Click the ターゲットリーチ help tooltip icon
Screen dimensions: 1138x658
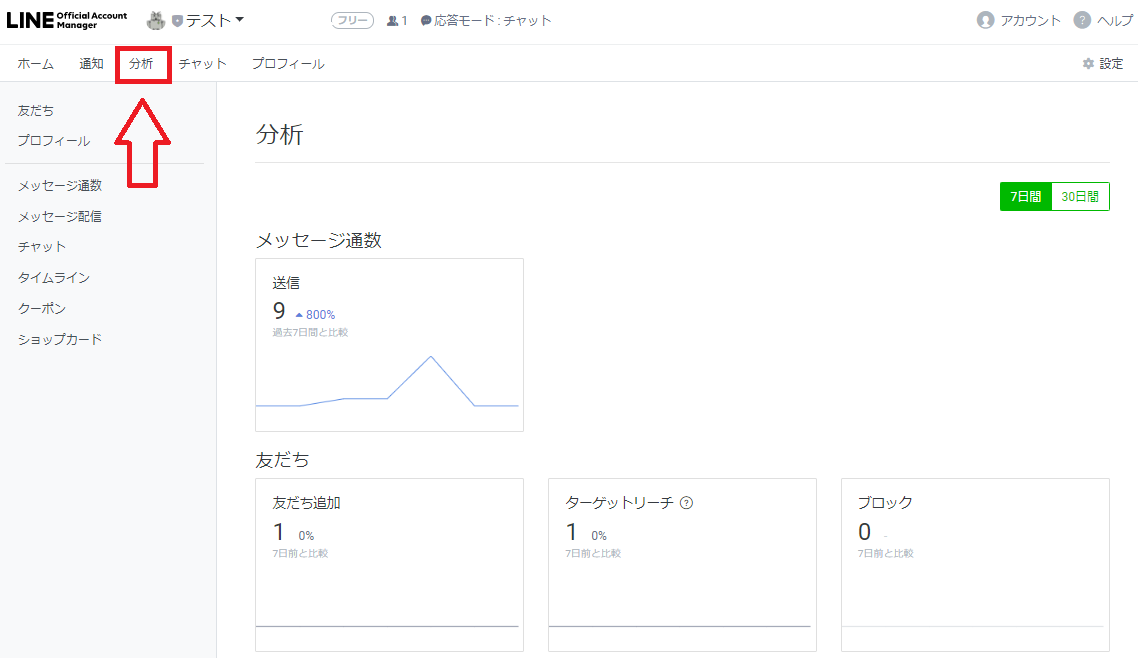click(x=686, y=503)
